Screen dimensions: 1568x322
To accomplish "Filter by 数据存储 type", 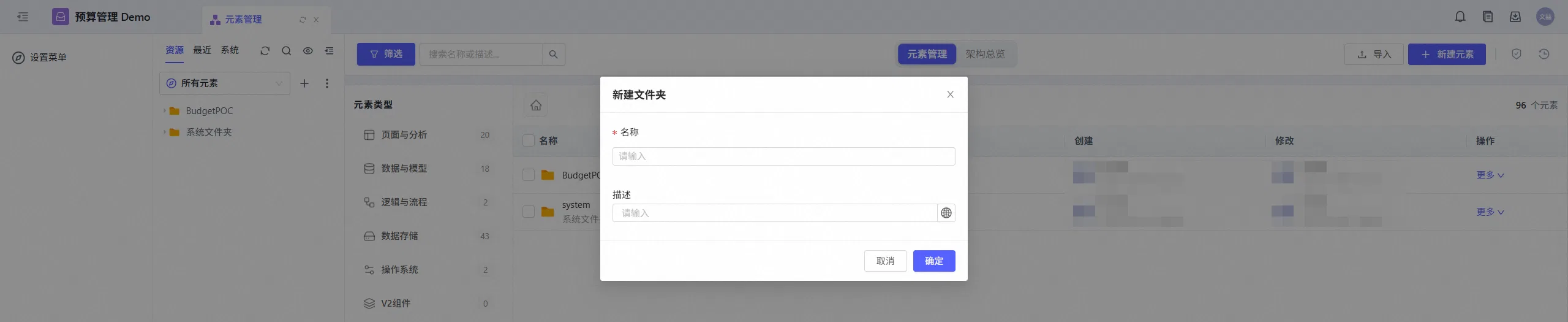I will point(427,236).
